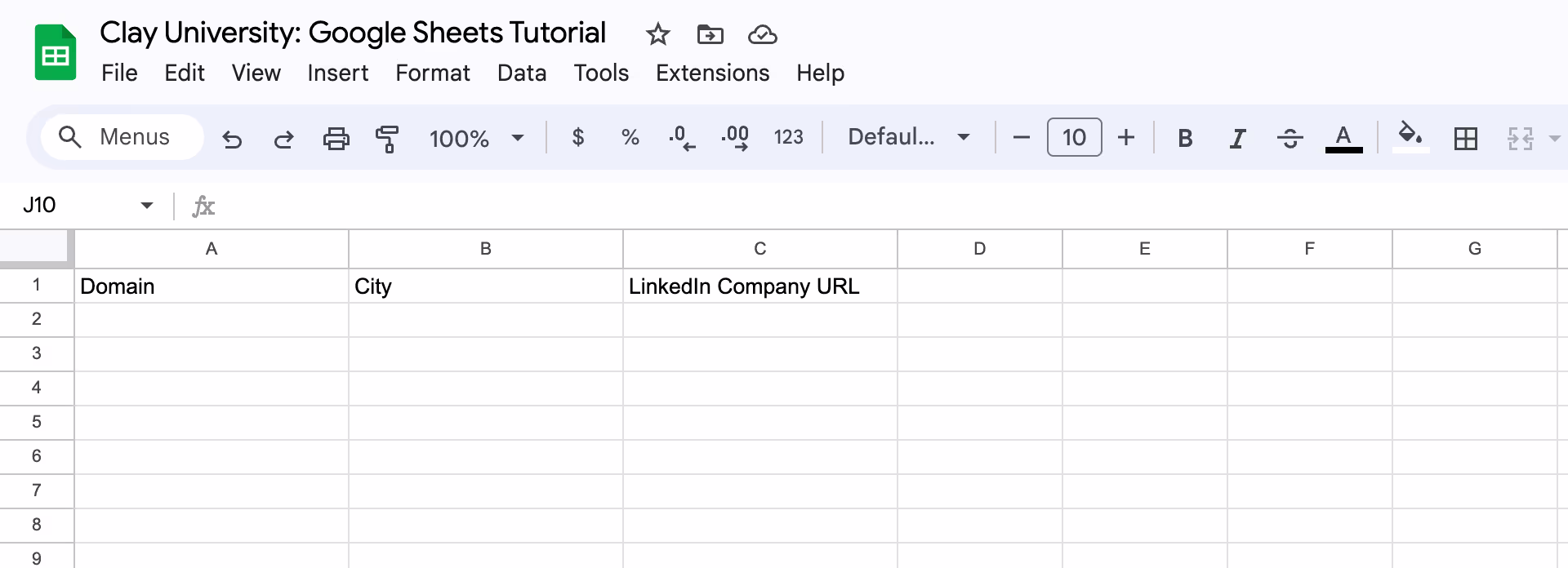Viewport: 1568px width, 568px height.
Task: Open the text color picker
Action: 1343,138
